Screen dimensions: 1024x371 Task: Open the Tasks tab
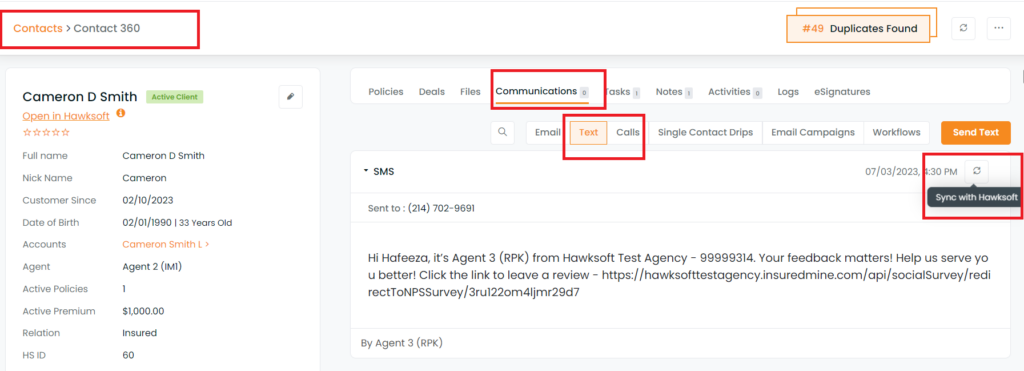[621, 92]
